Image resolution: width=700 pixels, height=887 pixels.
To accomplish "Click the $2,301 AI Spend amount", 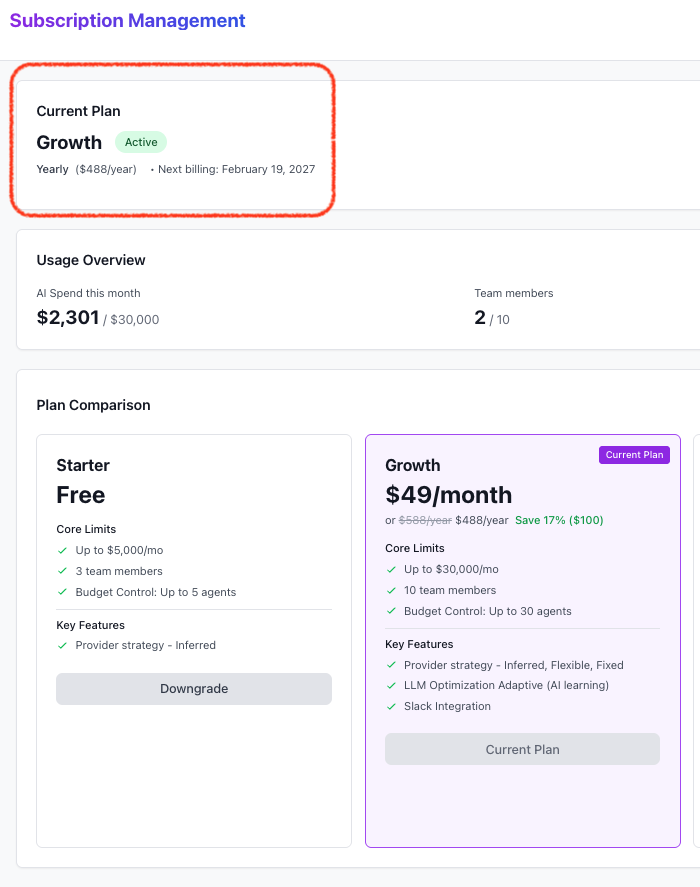I will 68,318.
